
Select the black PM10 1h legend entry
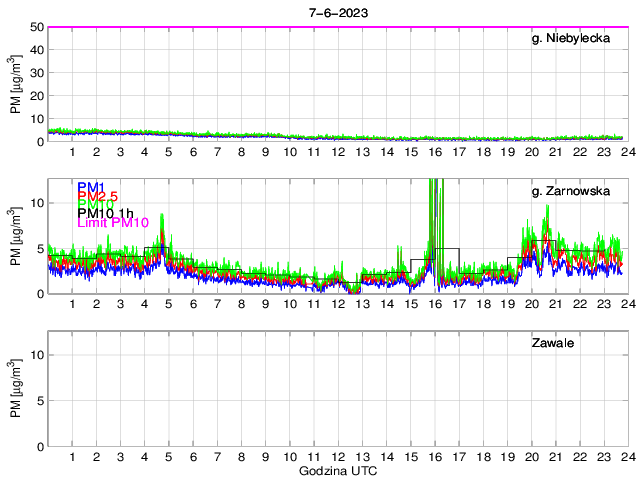tap(112, 223)
